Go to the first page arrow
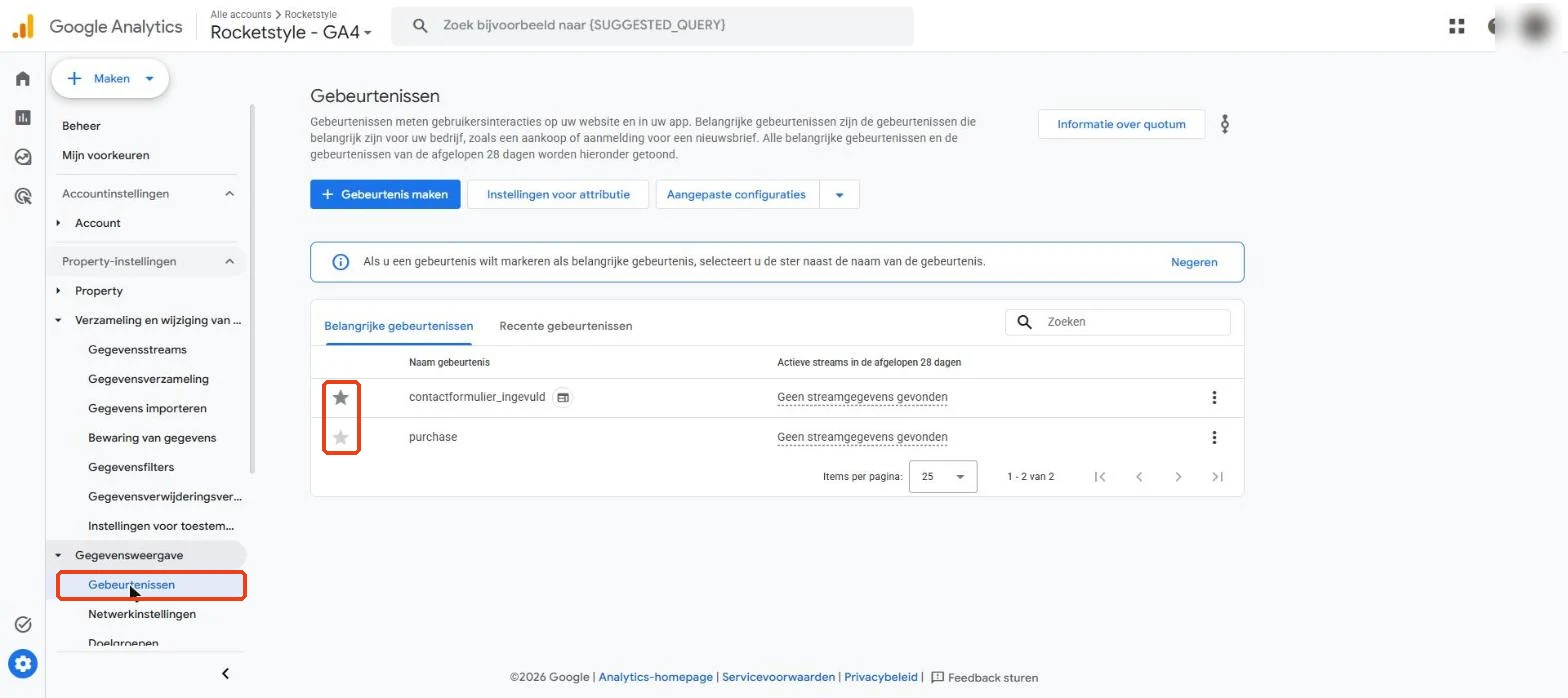The width and height of the screenshot is (1568, 698). [x=1100, y=477]
